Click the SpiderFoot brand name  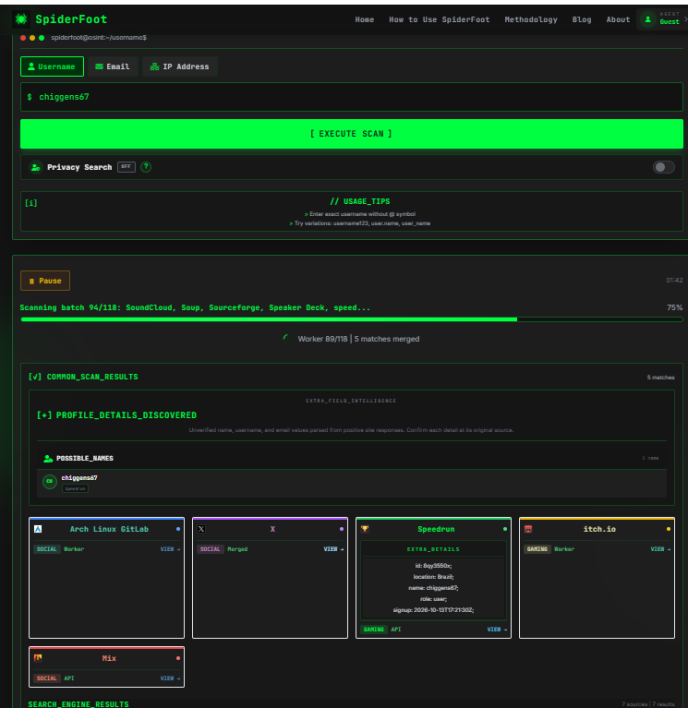[71, 19]
